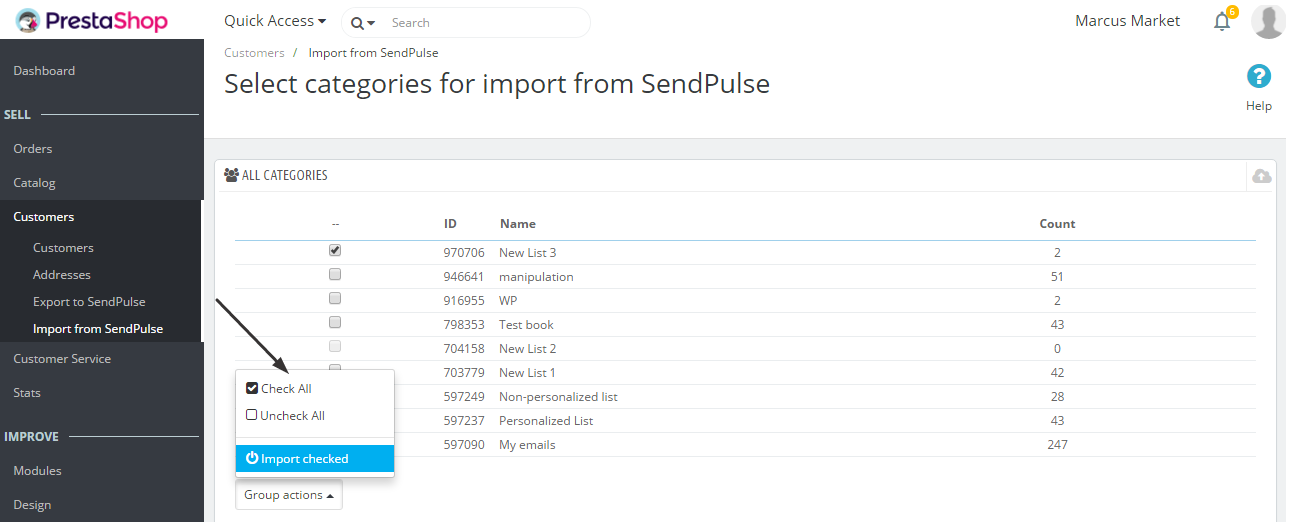Toggle the Group actions dropdown button
Viewport: 1294px width, 522px height.
click(x=289, y=495)
